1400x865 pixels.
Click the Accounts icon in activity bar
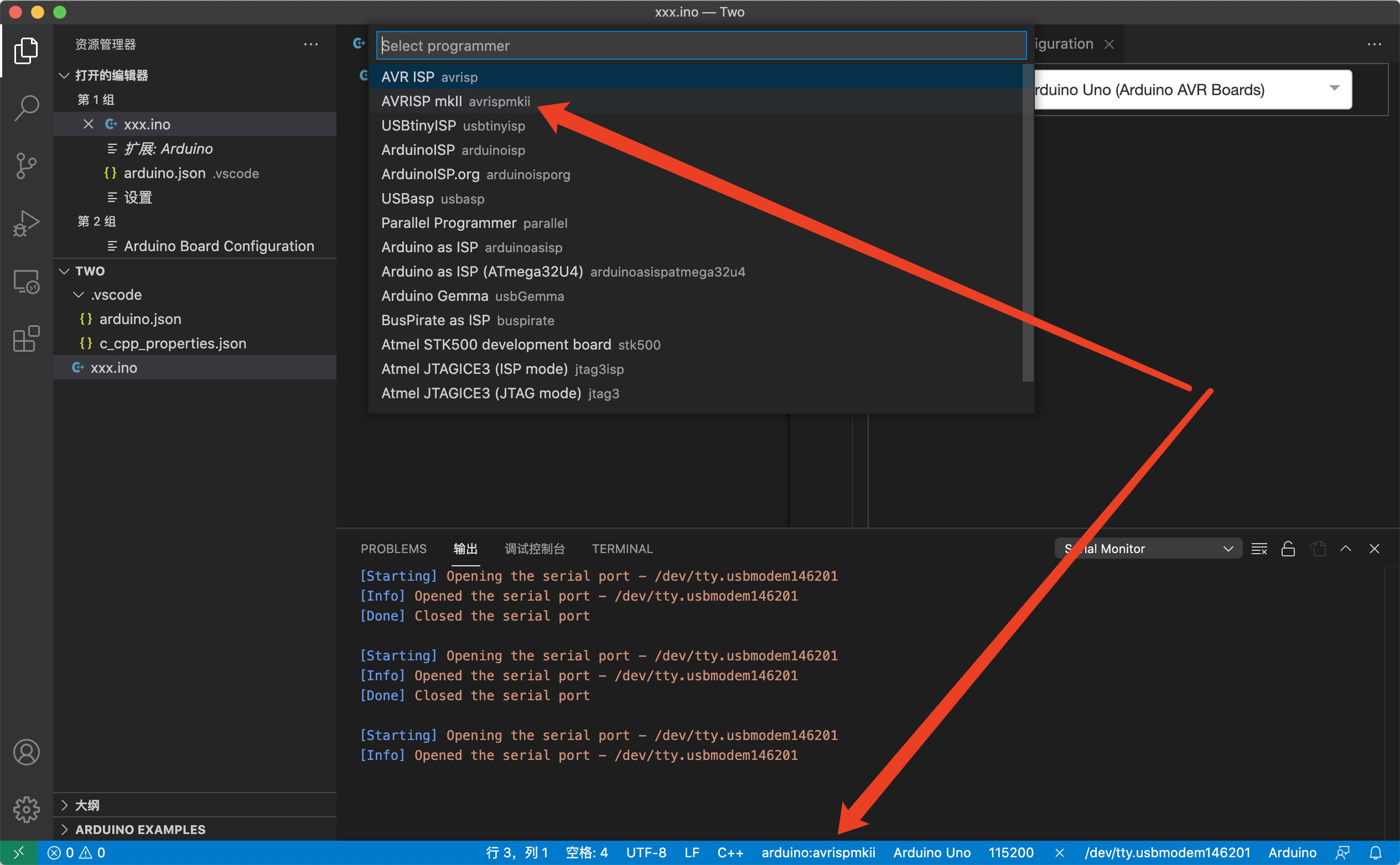27,752
